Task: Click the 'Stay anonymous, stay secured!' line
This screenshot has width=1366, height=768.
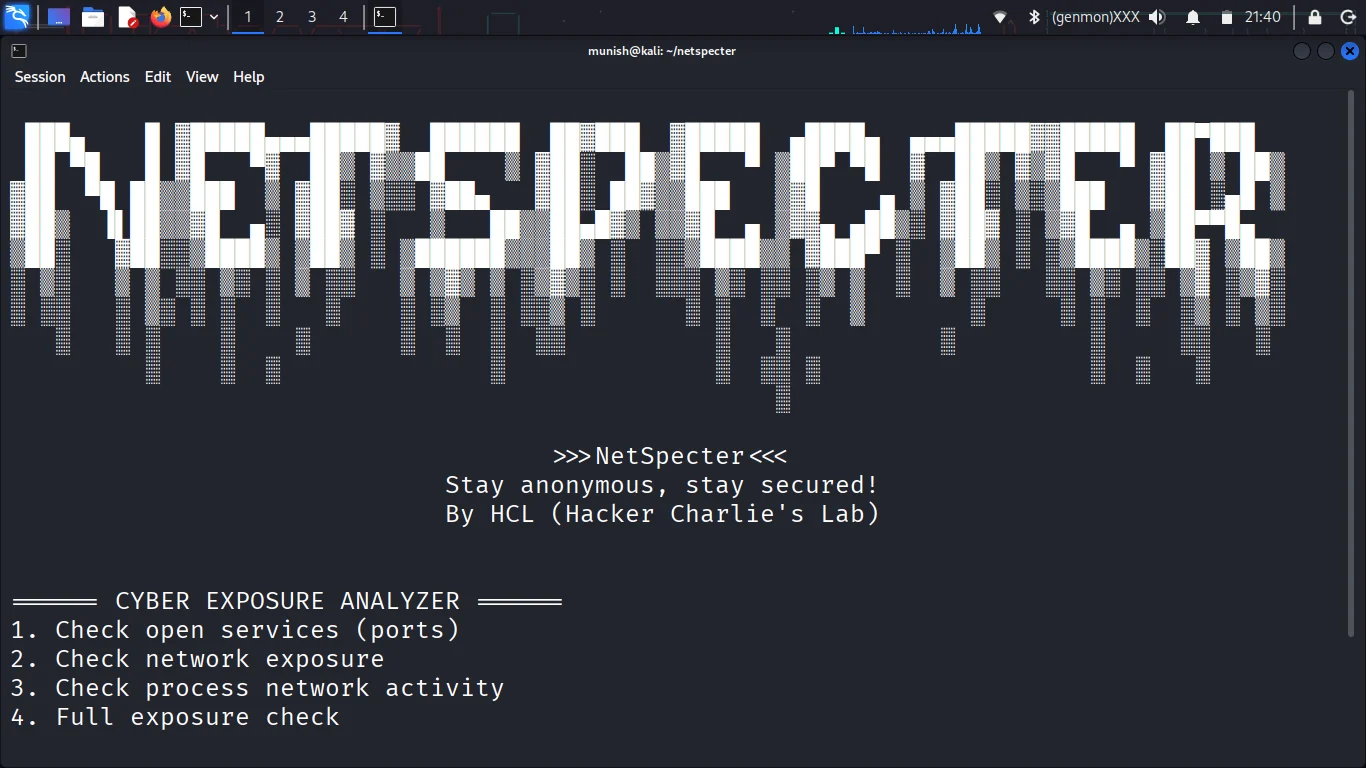Action: pos(662,486)
